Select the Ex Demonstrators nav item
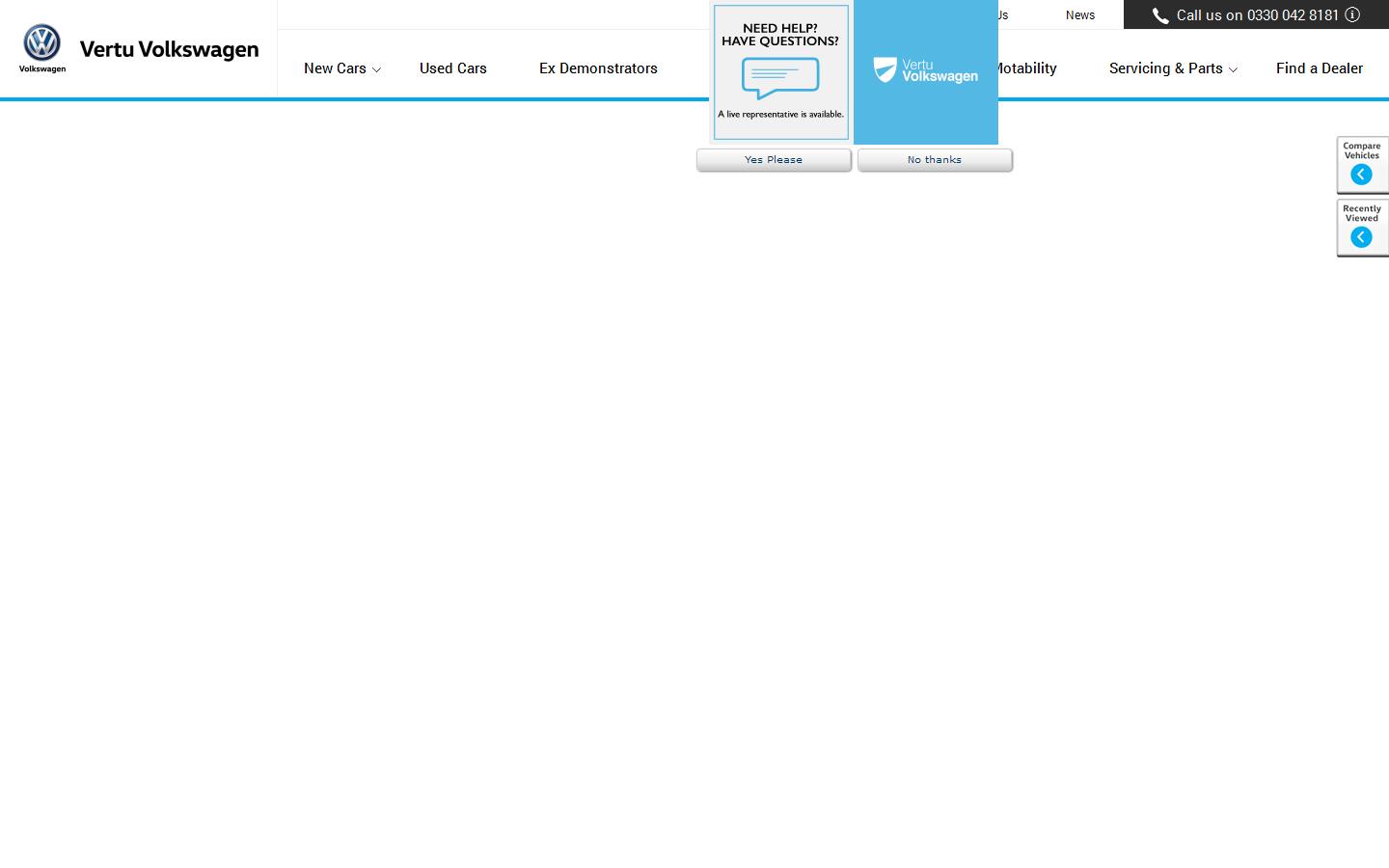 click(598, 68)
